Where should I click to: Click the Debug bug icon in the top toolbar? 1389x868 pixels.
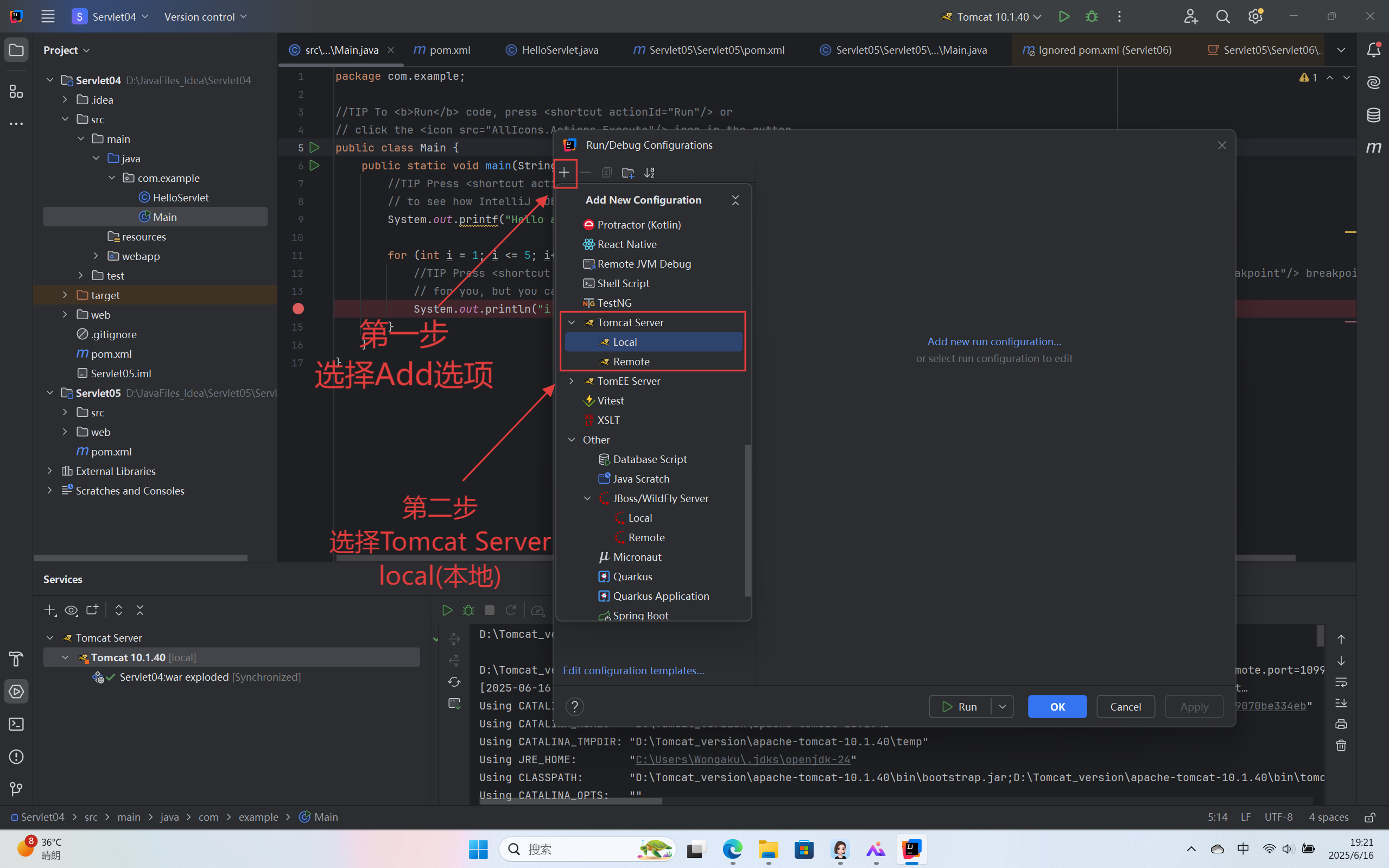(1092, 17)
